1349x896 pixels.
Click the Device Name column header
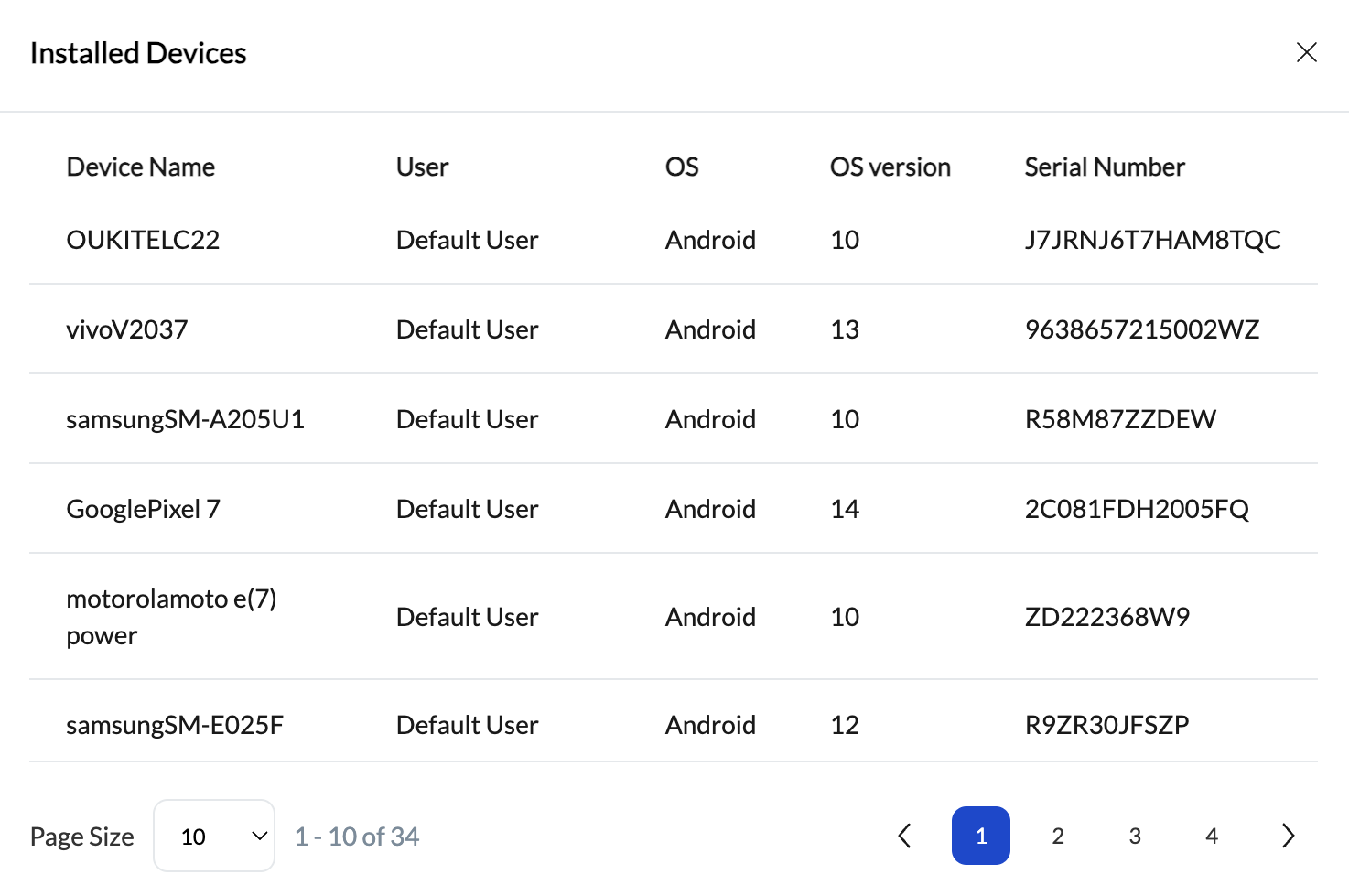click(x=141, y=167)
